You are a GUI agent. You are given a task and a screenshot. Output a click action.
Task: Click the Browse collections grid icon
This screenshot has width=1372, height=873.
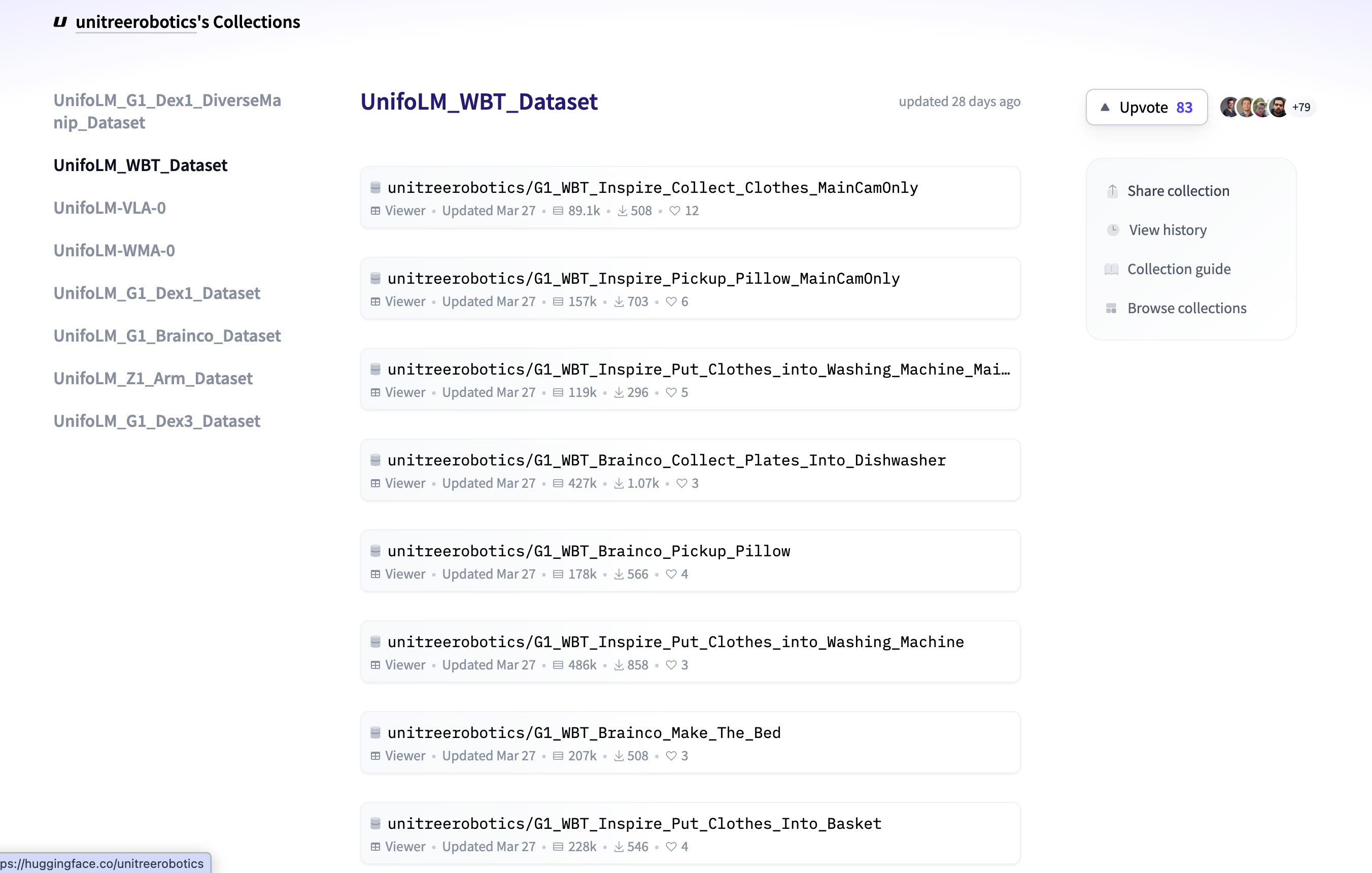coord(1111,308)
